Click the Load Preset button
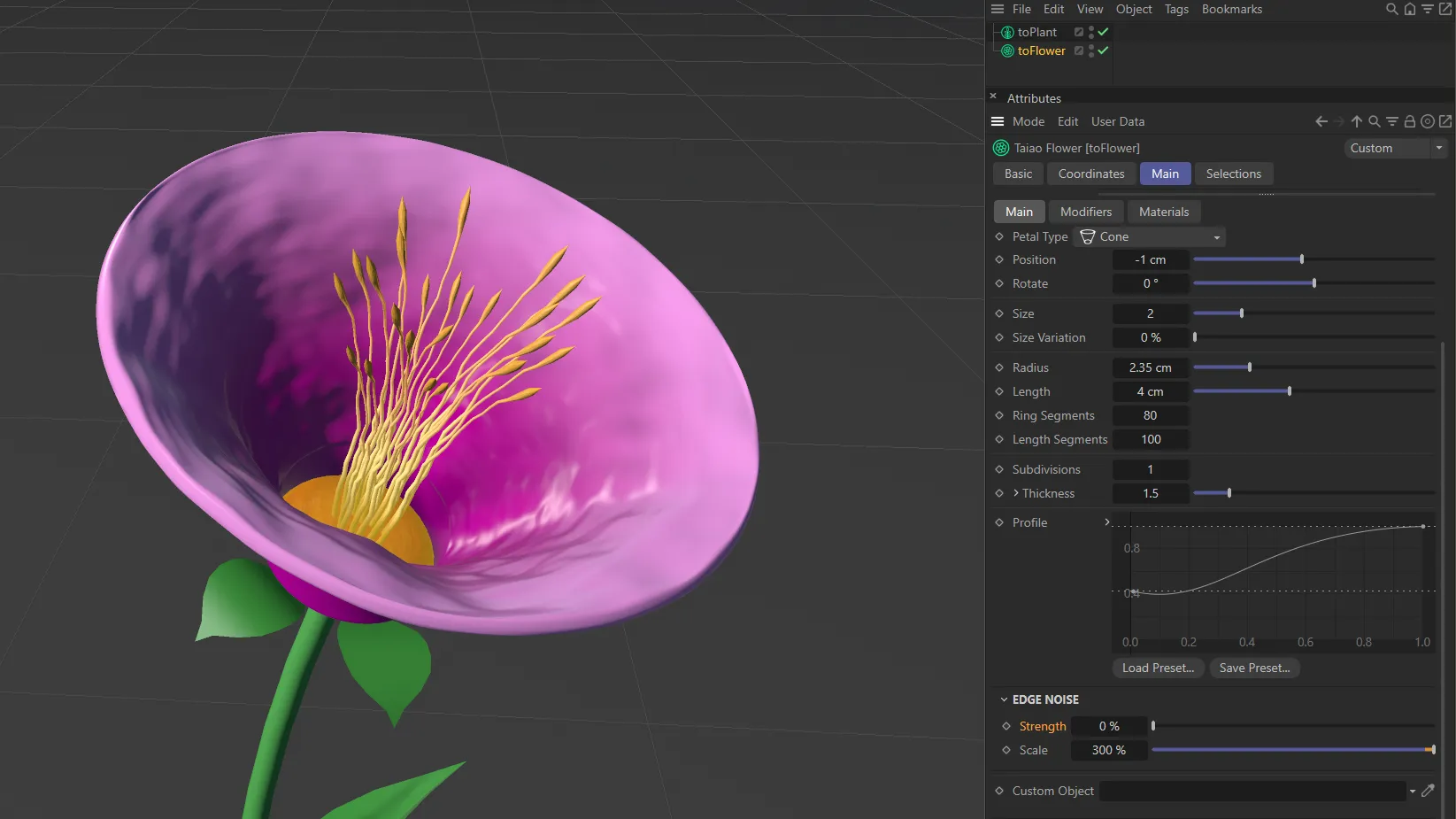Viewport: 1456px width, 819px height. (1157, 668)
